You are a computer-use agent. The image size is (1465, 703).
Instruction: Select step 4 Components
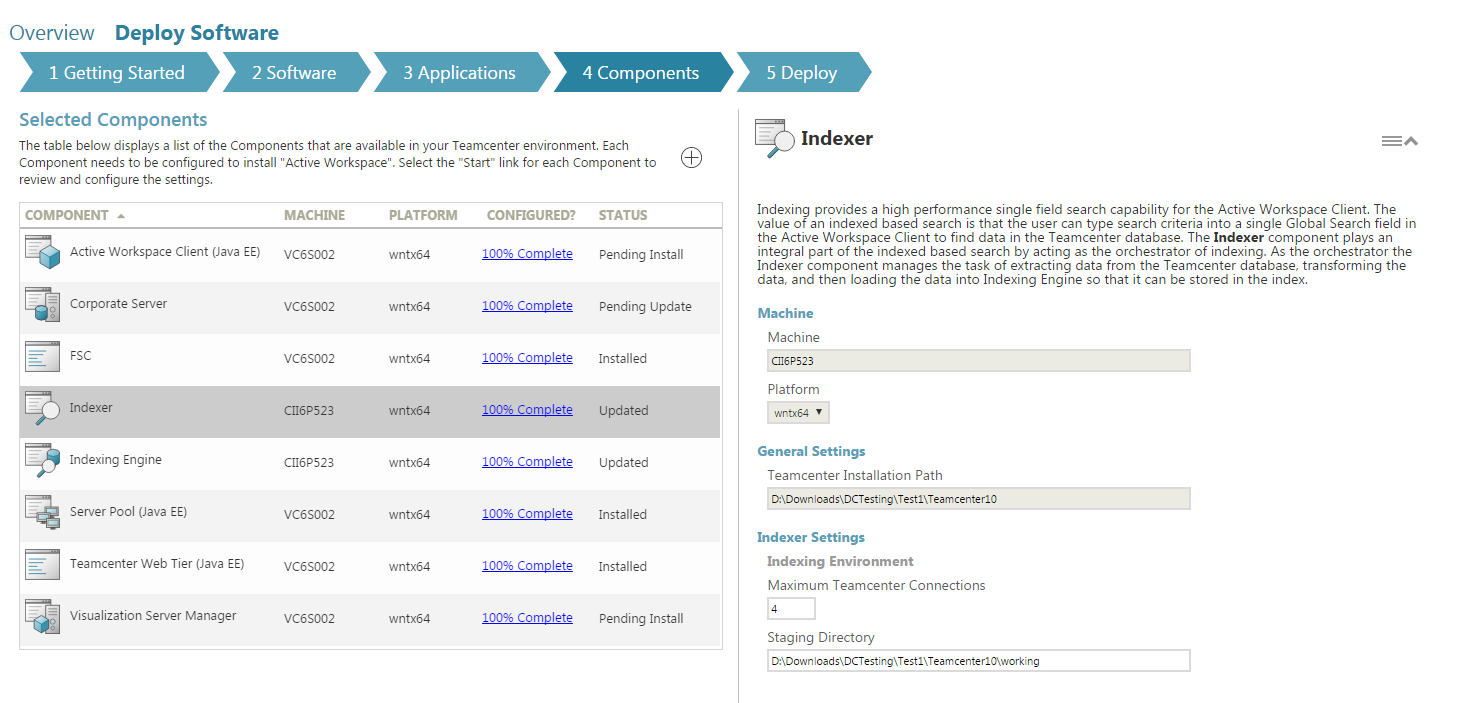pos(641,72)
